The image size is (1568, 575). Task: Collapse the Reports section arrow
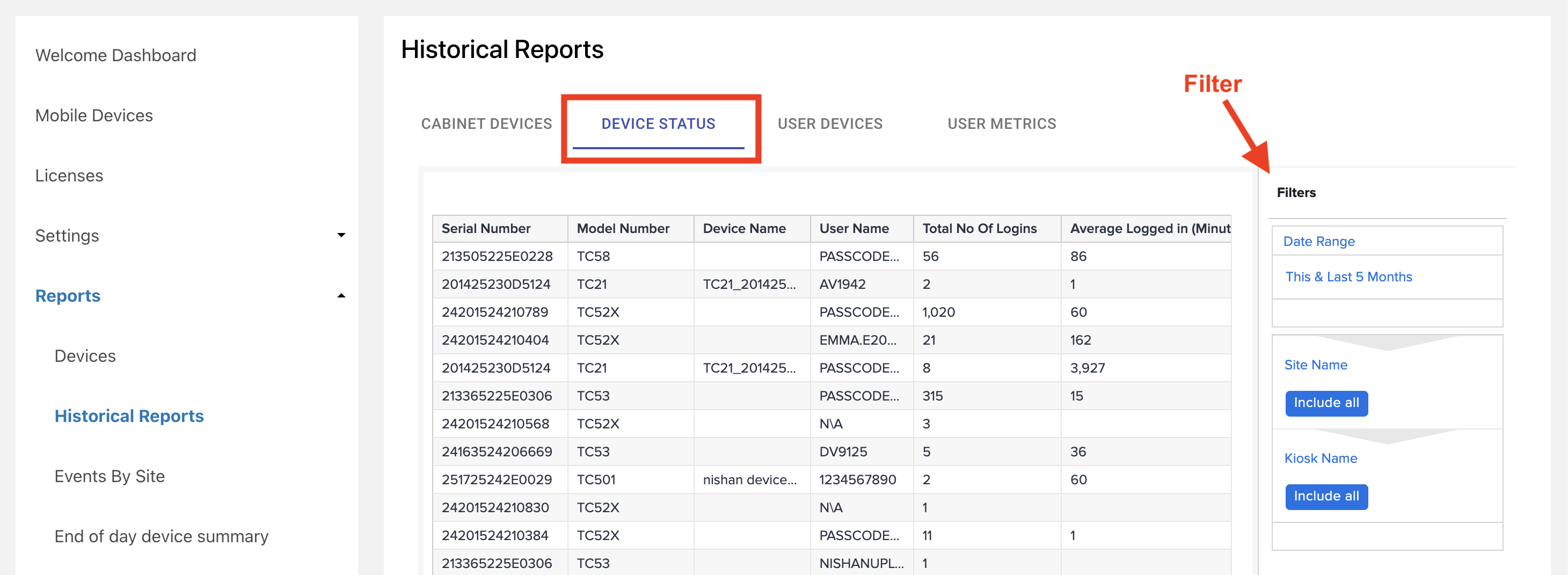tap(341, 296)
